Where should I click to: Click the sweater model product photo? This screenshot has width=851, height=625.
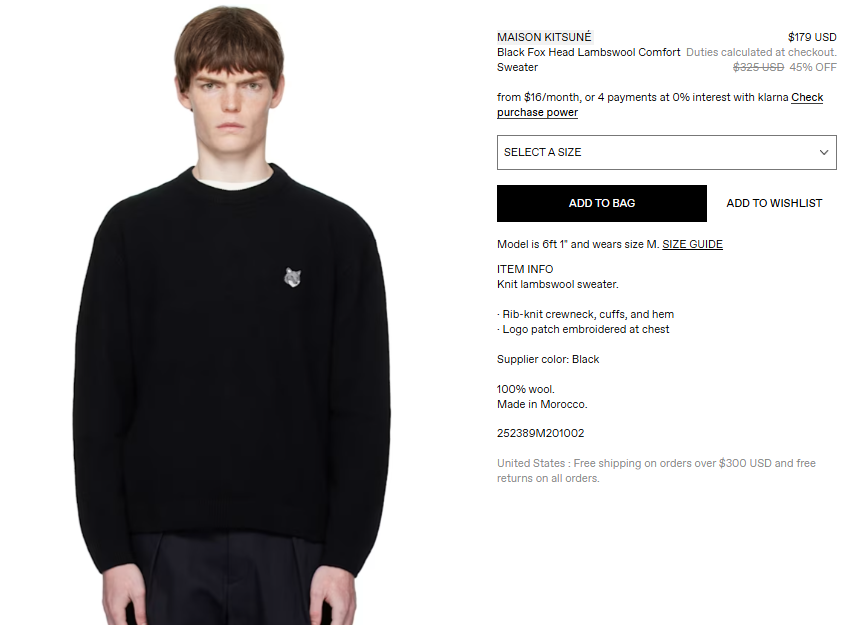tap(231, 314)
